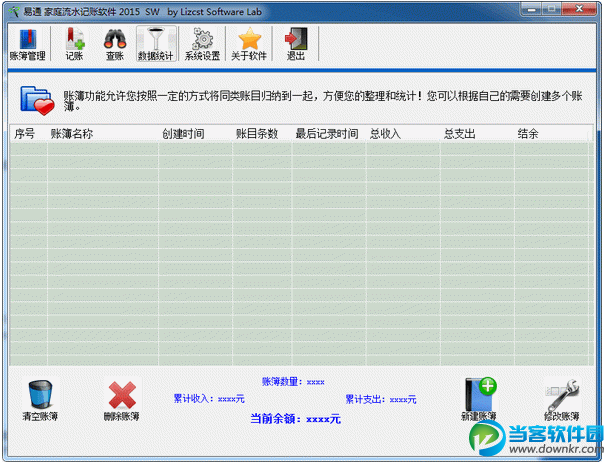Click 清空账簿 trash bin button

40,400
